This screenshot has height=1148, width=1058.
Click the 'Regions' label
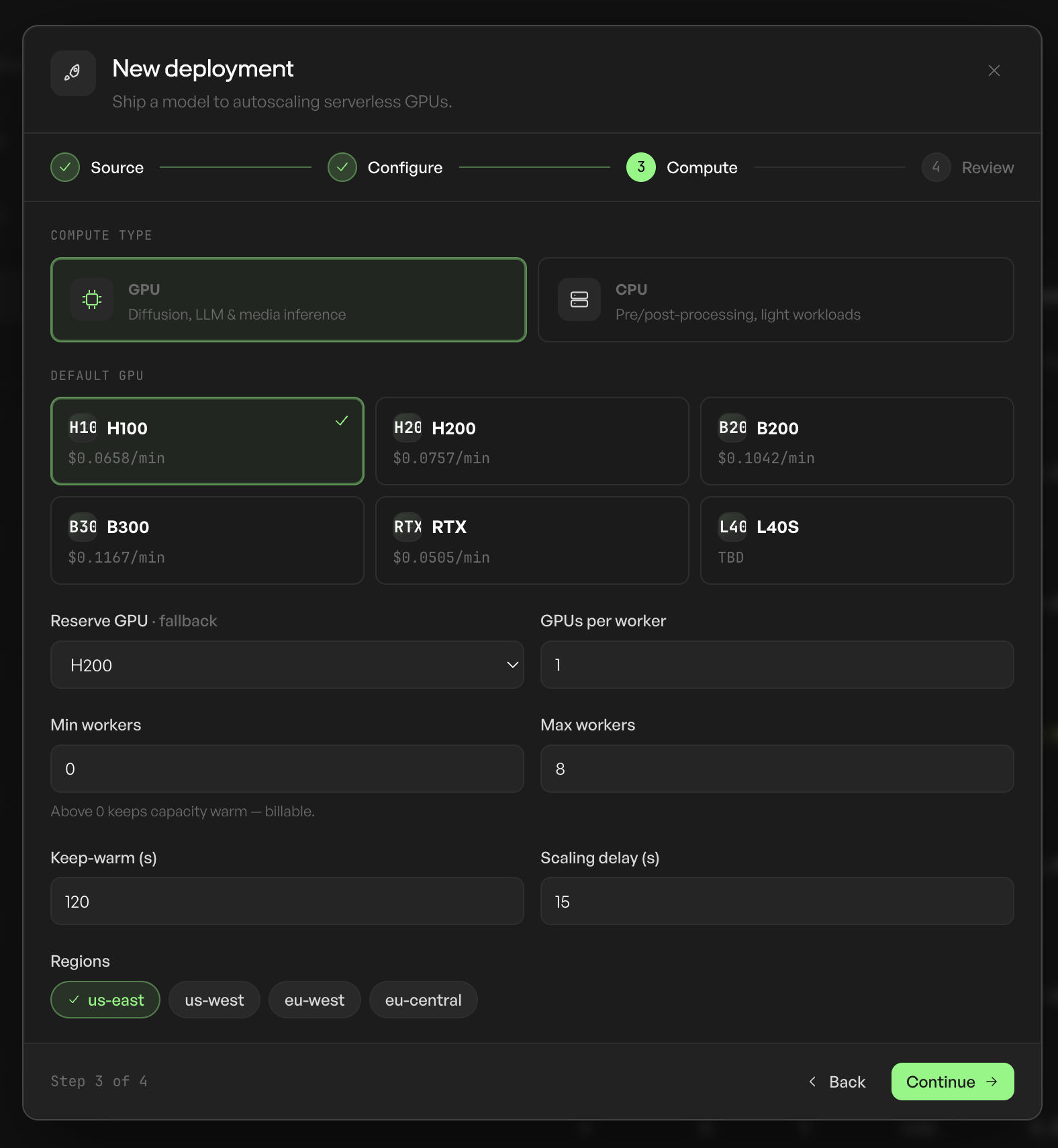(x=80, y=961)
